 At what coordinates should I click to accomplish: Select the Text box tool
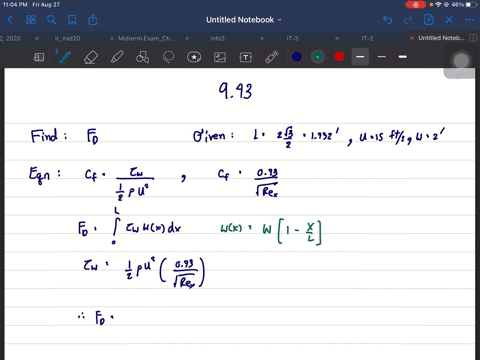click(x=246, y=57)
